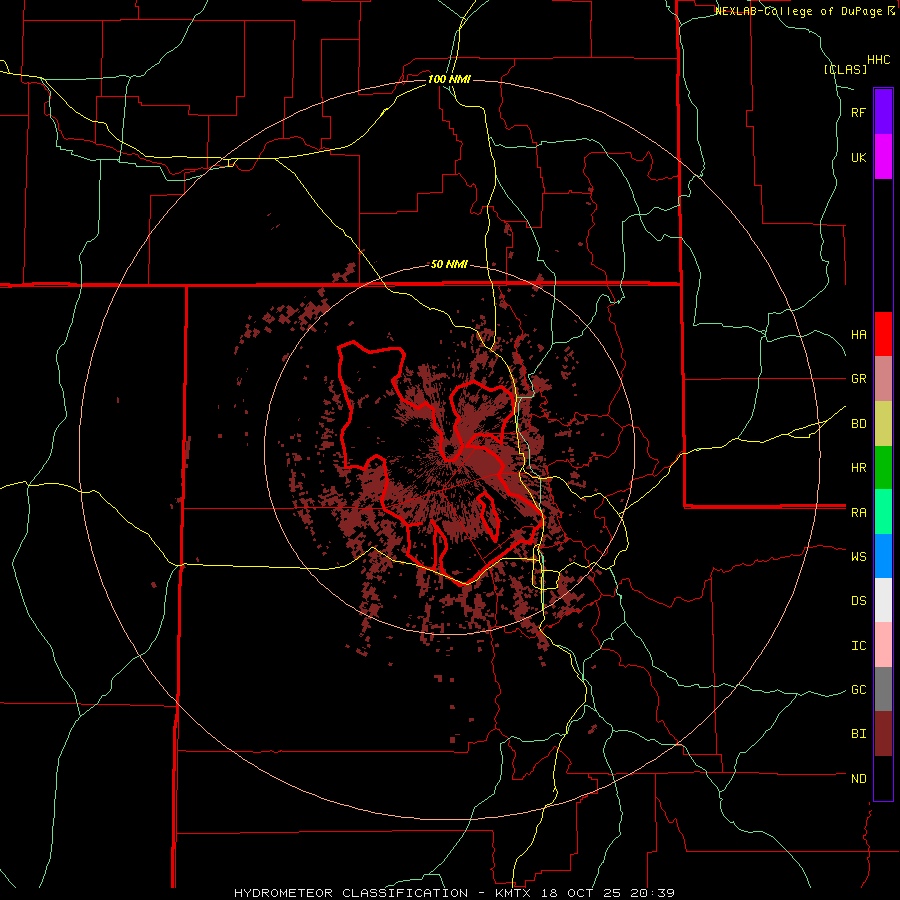Click the BD legend label

point(858,424)
